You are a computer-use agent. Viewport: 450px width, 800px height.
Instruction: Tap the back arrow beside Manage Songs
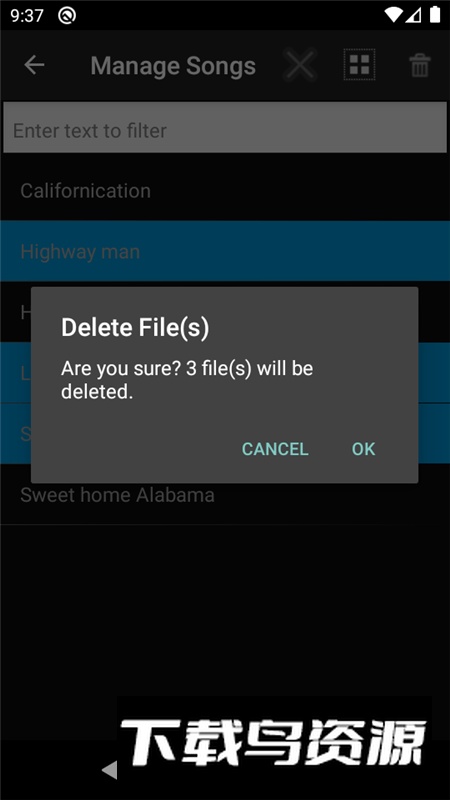tap(34, 65)
